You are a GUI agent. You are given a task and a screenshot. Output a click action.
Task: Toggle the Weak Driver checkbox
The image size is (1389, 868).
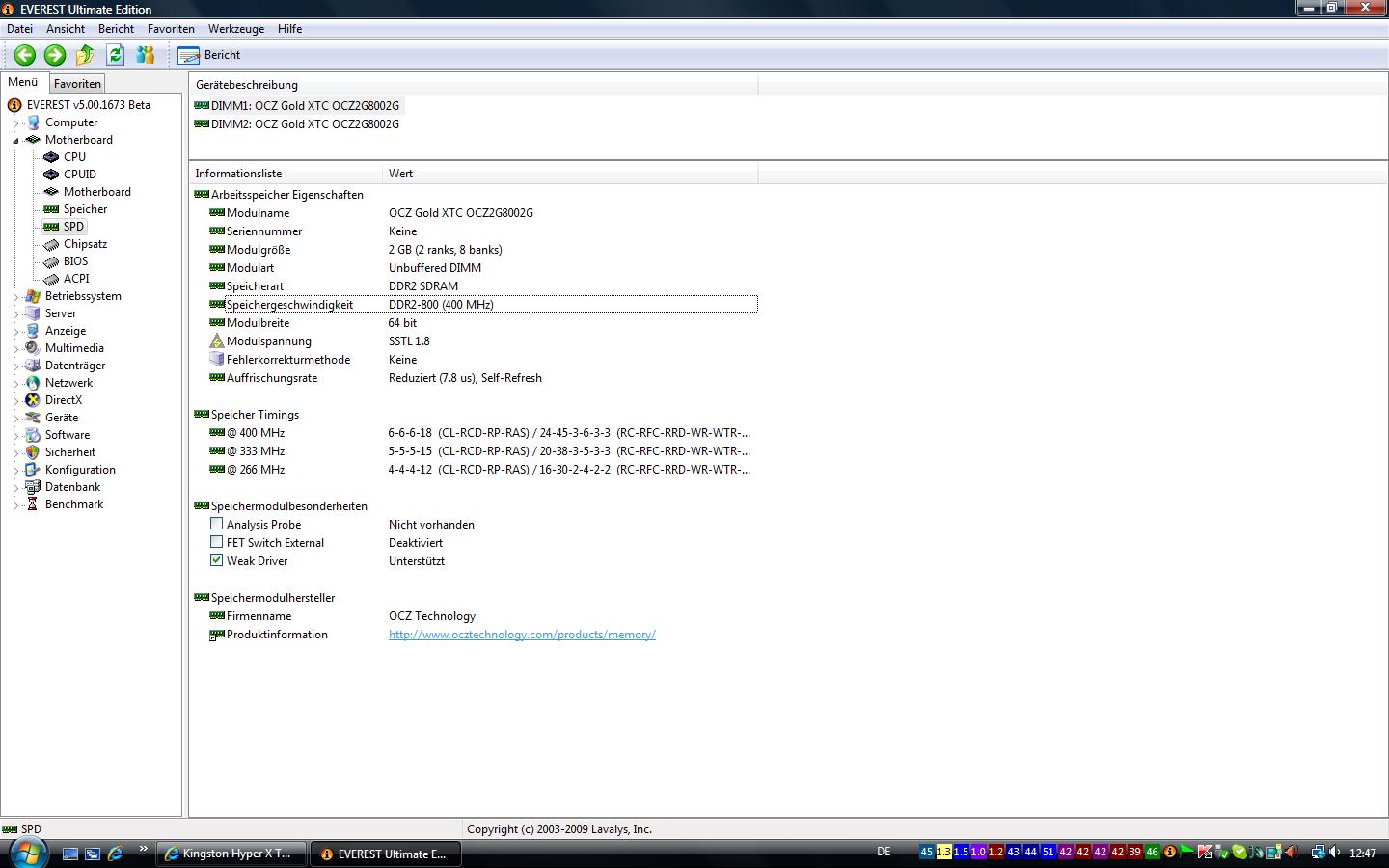point(216,560)
